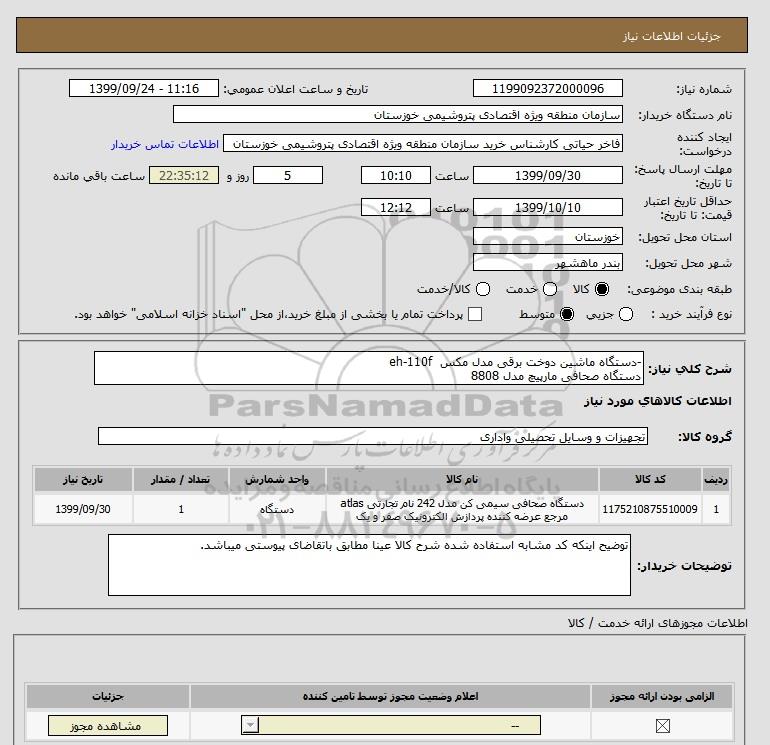Image resolution: width=770 pixels, height=745 pixels.
Task: Click the ردیف column header
Action: pyautogui.click(x=716, y=479)
